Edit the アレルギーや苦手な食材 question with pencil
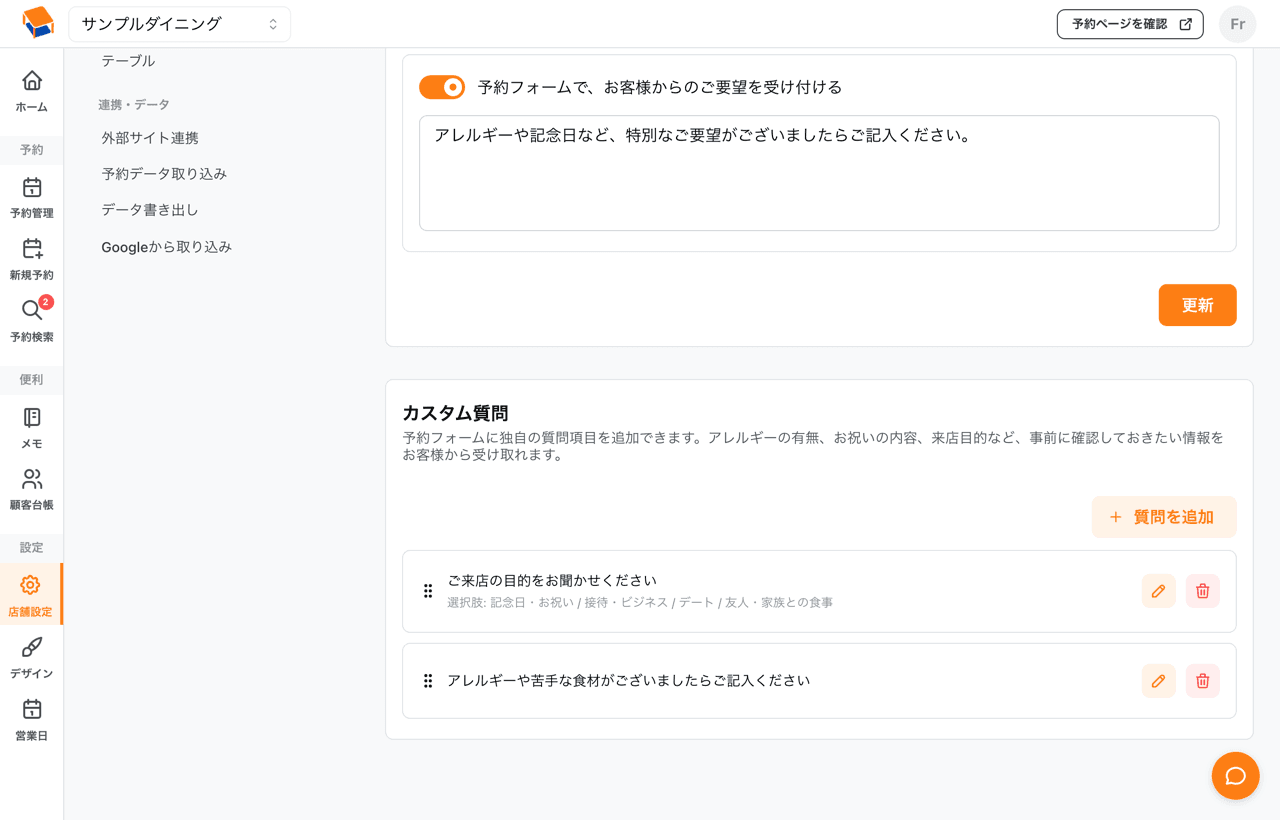 coord(1158,681)
